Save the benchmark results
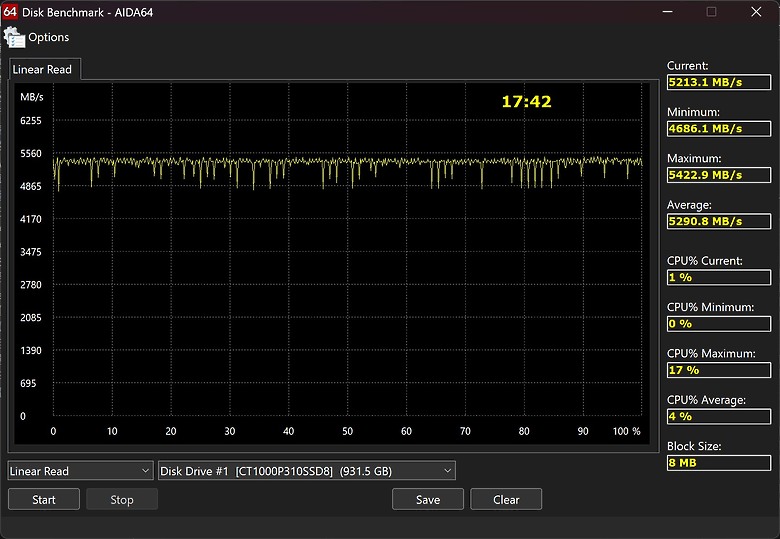 [428, 500]
